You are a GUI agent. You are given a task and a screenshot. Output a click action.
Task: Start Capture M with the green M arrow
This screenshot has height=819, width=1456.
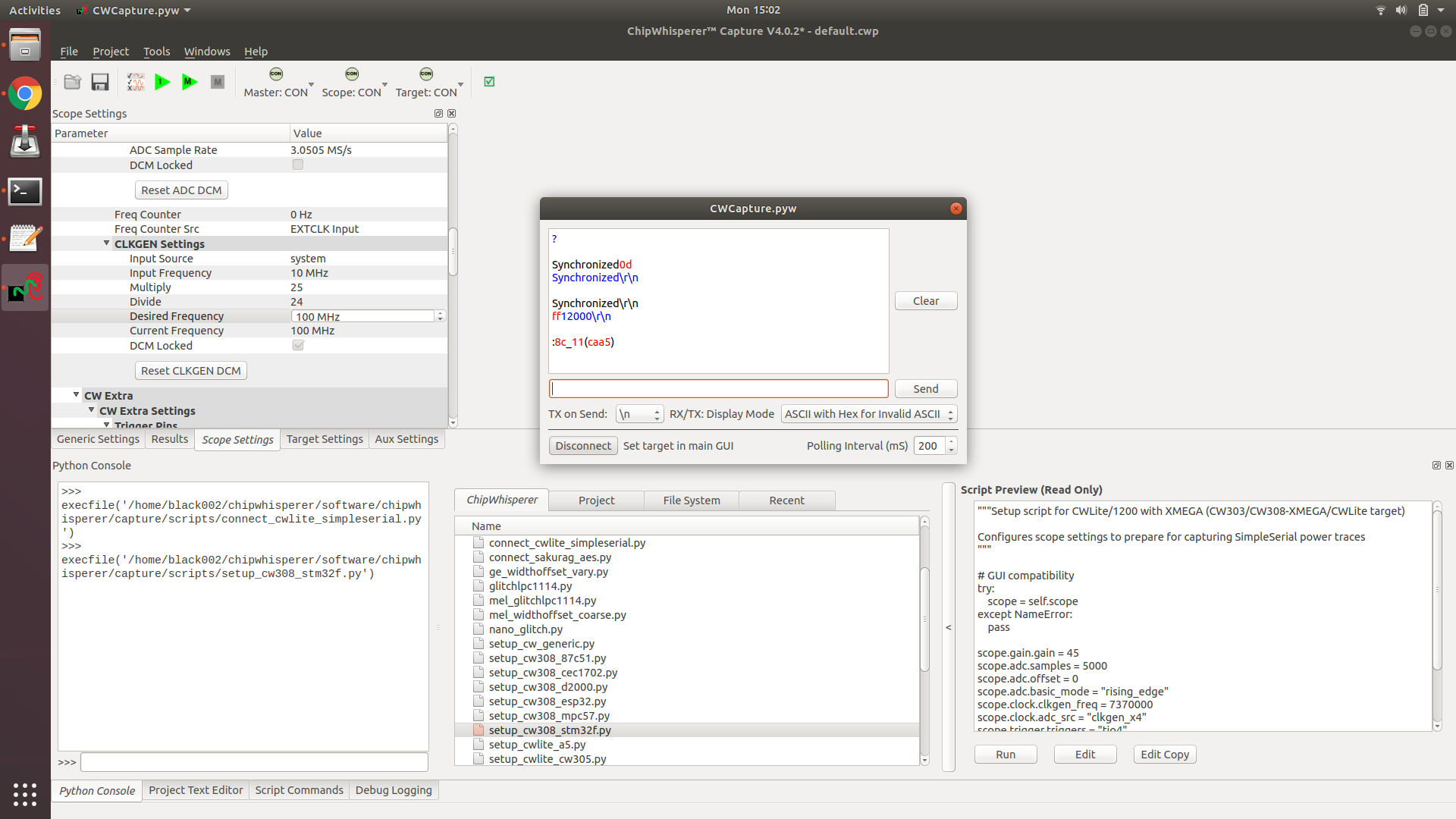pyautogui.click(x=190, y=82)
